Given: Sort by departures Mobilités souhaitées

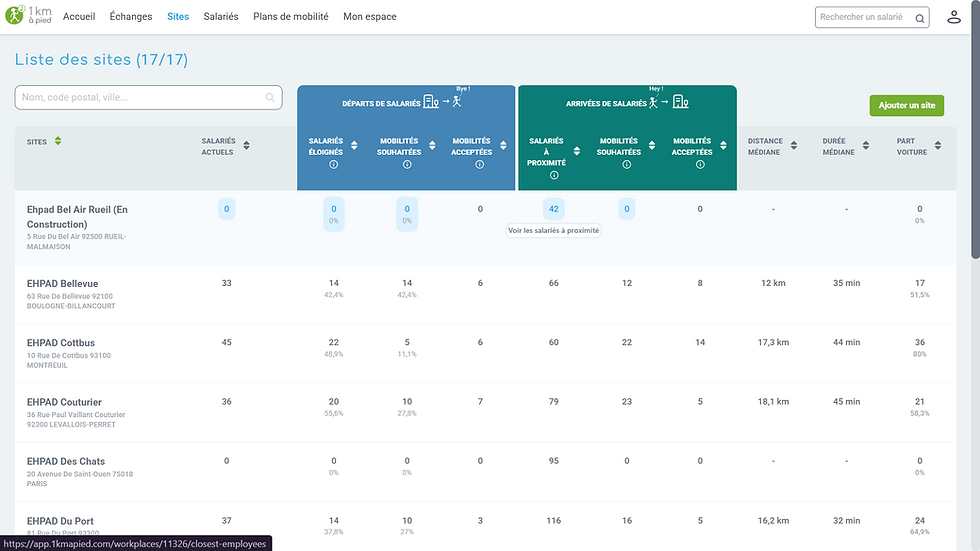Looking at the screenshot, I should click(432, 146).
